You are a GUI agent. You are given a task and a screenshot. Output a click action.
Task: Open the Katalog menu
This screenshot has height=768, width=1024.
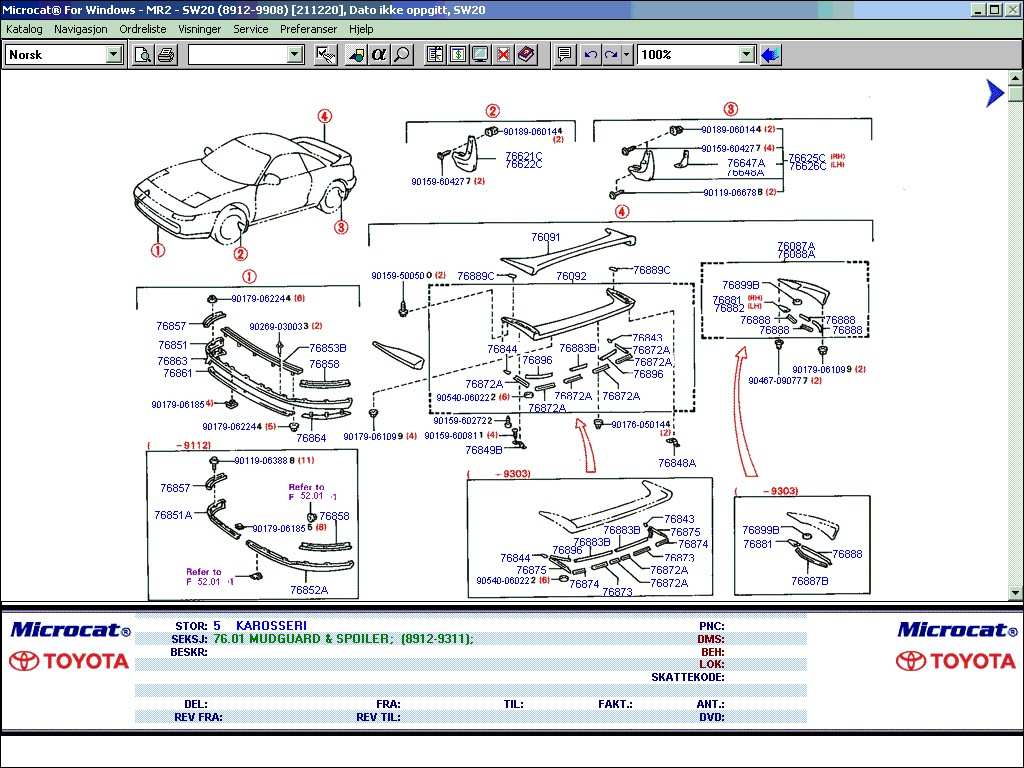(x=24, y=29)
